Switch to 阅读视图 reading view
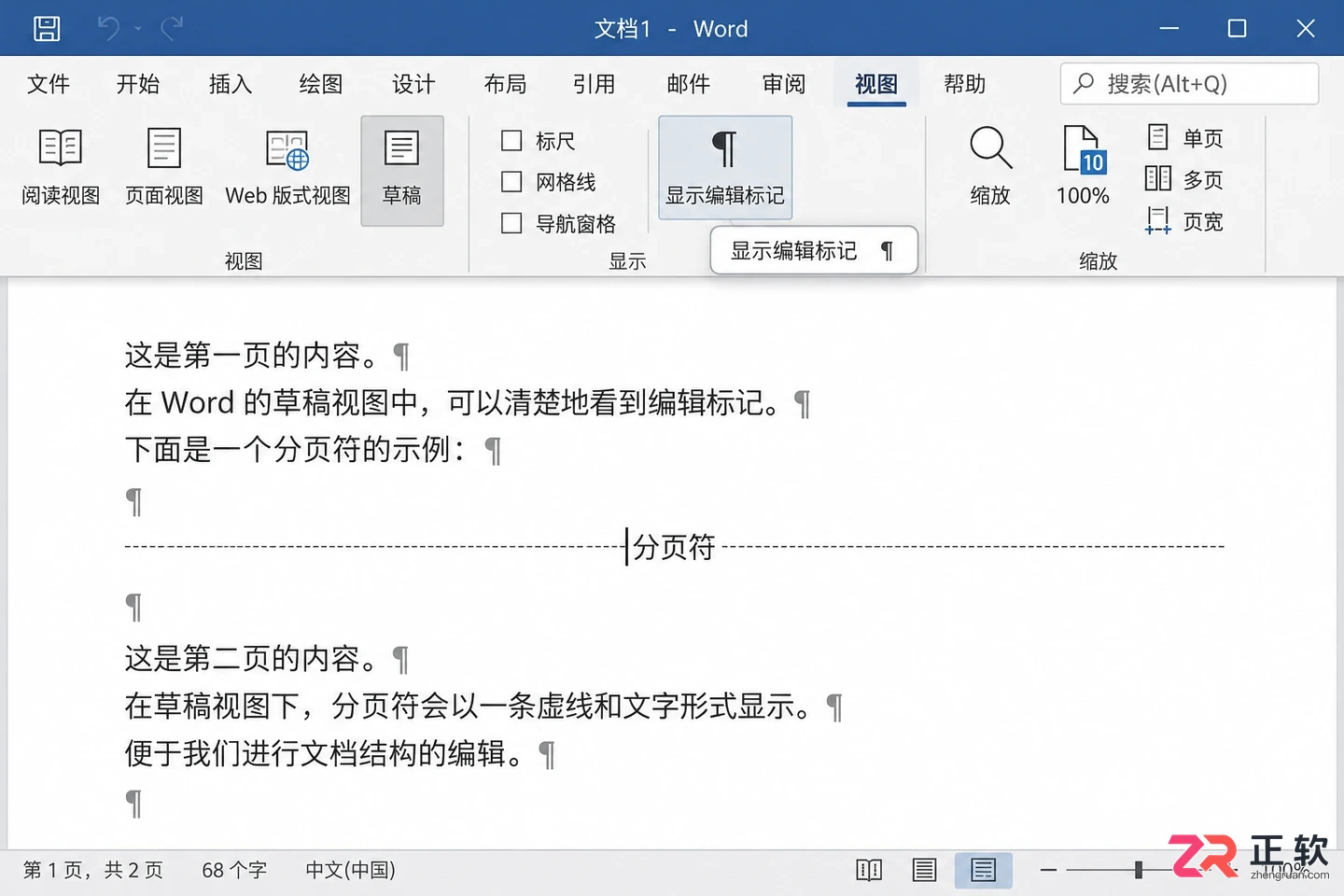Image resolution: width=1344 pixels, height=896 pixels. coord(61,169)
